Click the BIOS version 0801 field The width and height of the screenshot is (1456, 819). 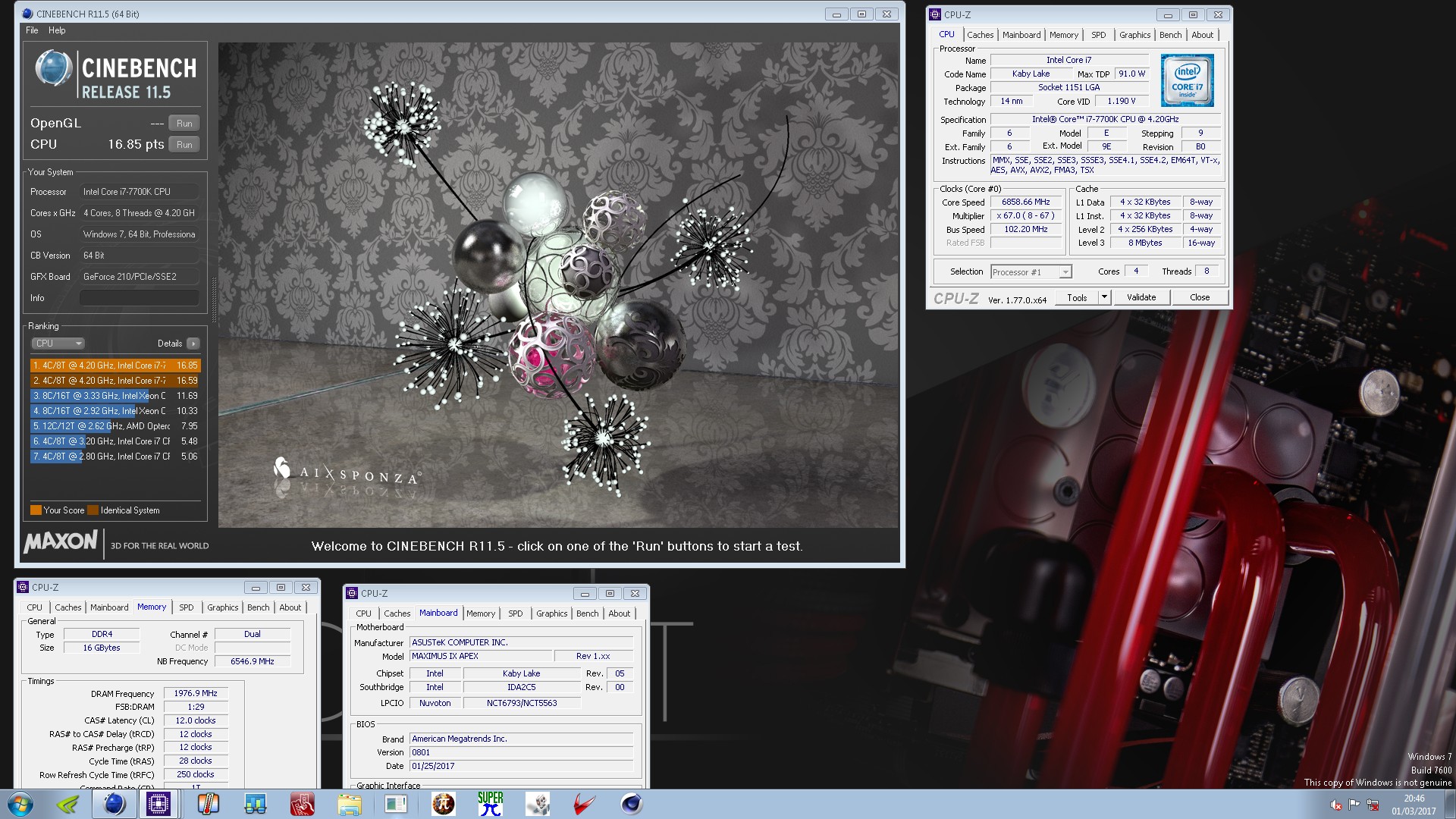(521, 752)
